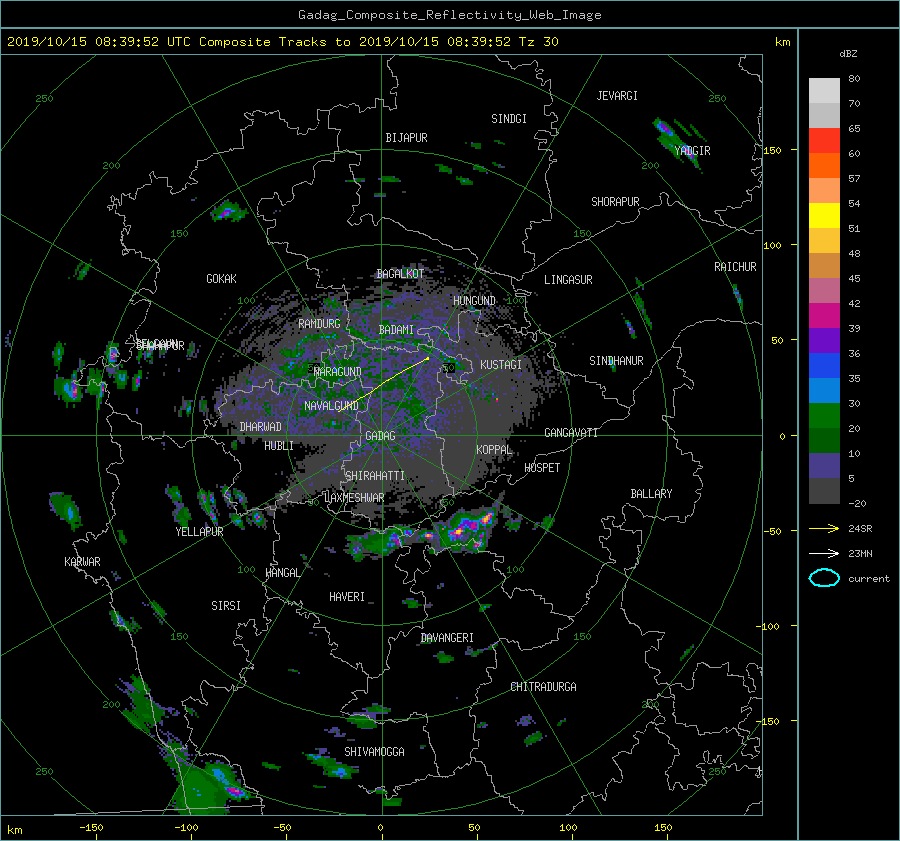This screenshot has width=900, height=841.
Task: Click the current legend label
Action: click(x=869, y=579)
